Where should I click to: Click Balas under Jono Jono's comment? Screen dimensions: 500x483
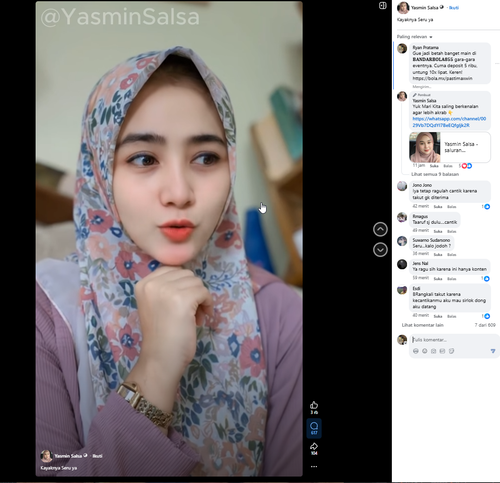451,207
